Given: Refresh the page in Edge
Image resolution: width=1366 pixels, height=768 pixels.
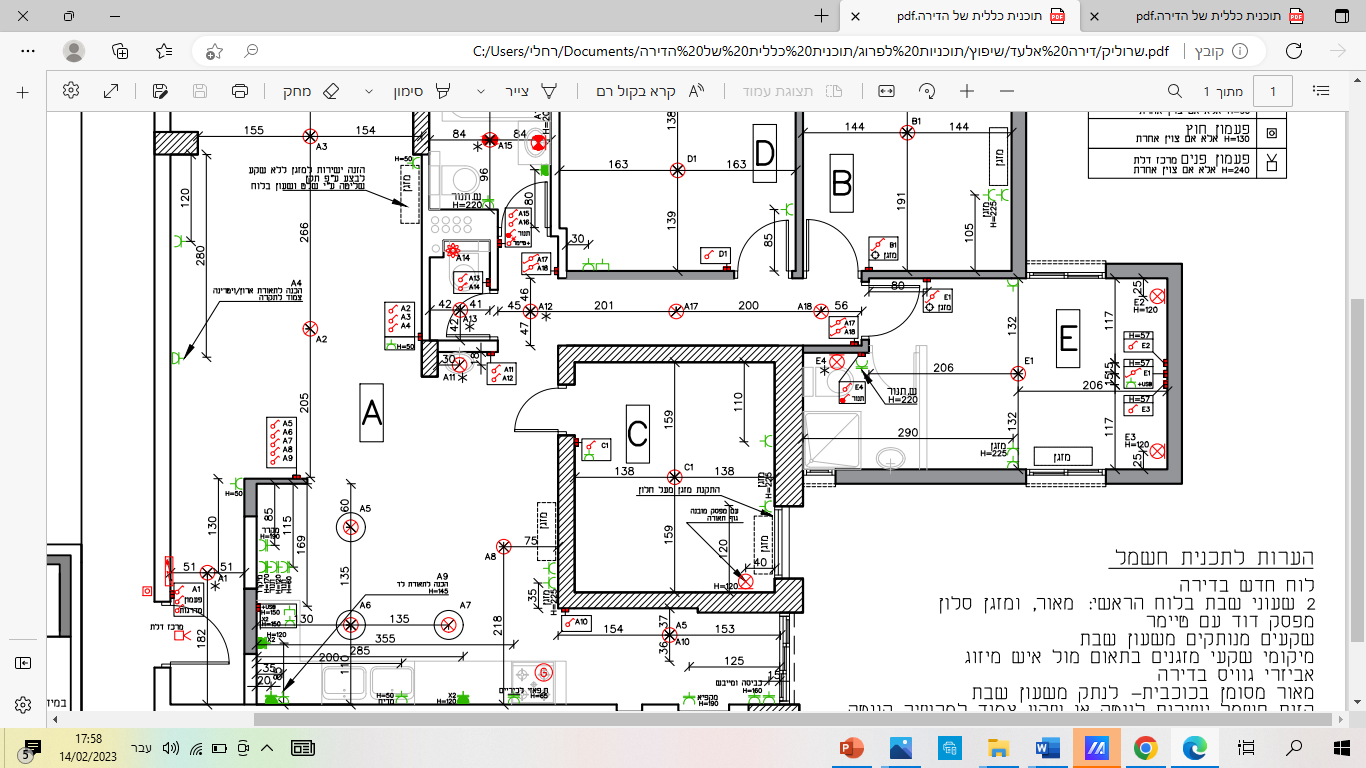Looking at the screenshot, I should coord(1294,51).
